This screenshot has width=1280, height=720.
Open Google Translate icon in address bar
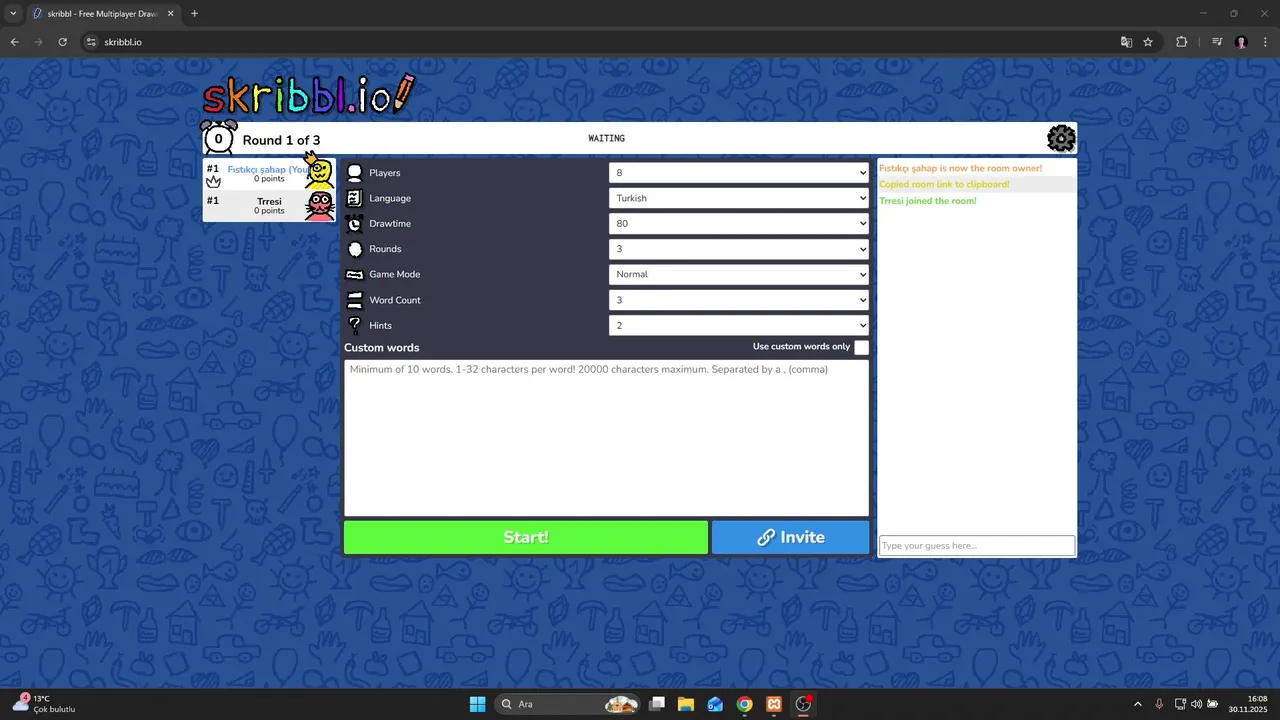pyautogui.click(x=1126, y=42)
